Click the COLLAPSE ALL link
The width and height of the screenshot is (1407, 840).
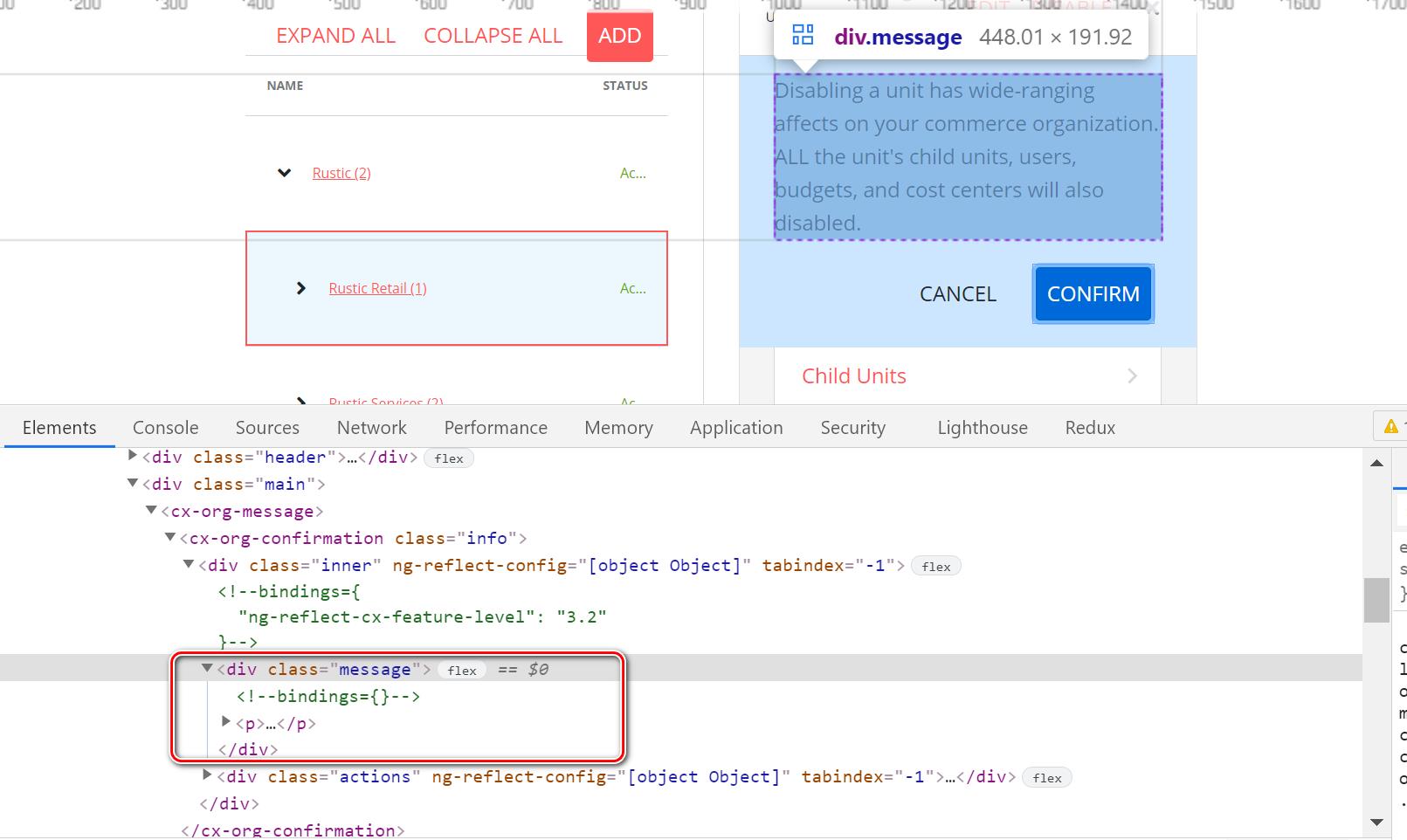tap(493, 36)
